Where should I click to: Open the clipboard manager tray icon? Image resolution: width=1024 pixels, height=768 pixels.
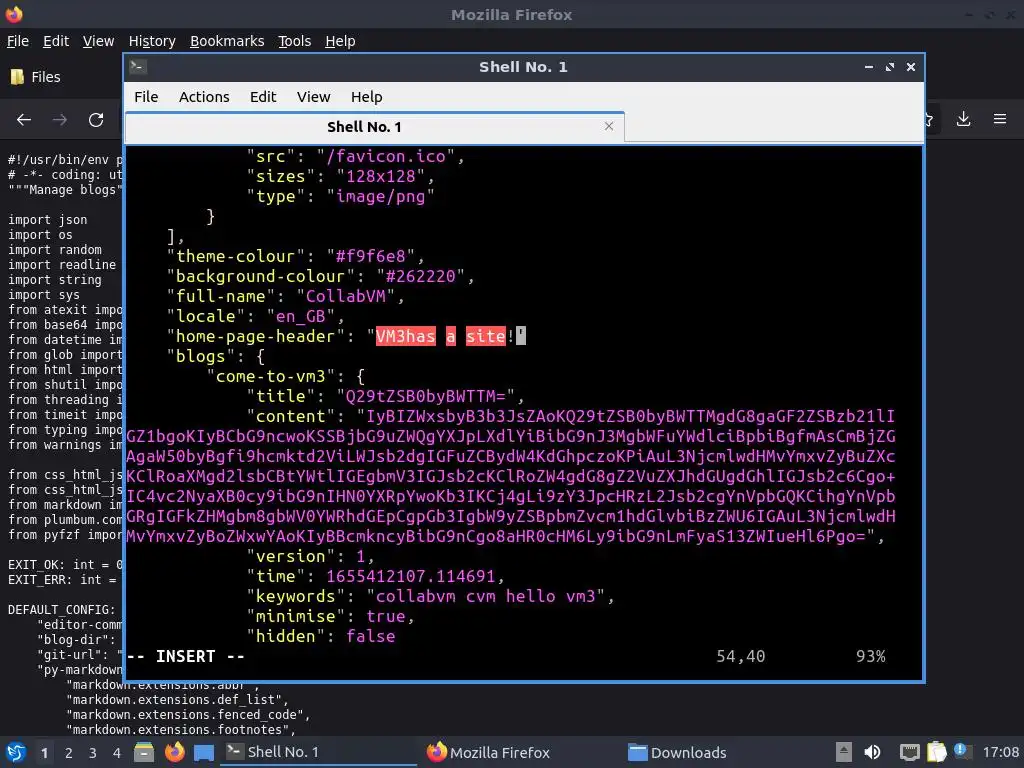point(936,752)
